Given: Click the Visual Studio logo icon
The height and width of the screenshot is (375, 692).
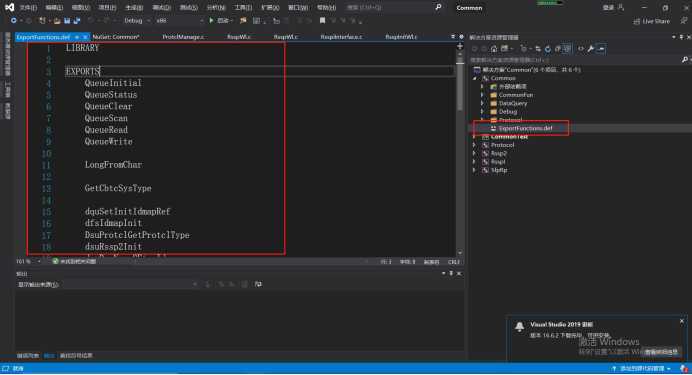Looking at the screenshot, I should 9,7.
